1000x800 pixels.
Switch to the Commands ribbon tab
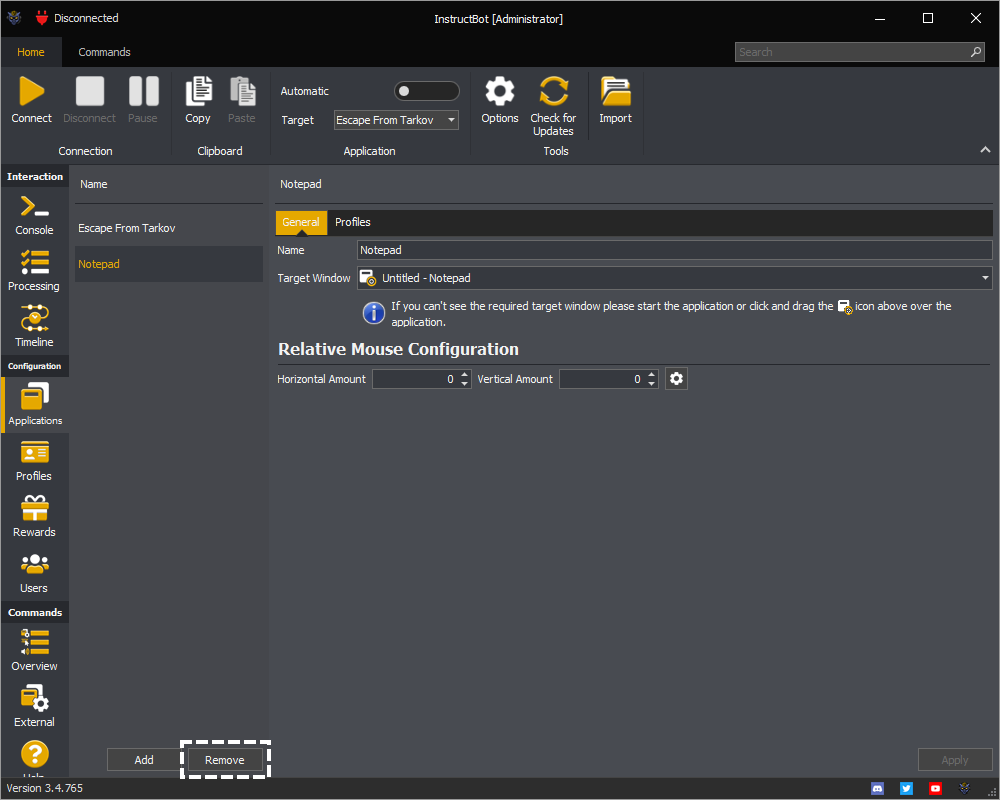(x=105, y=52)
